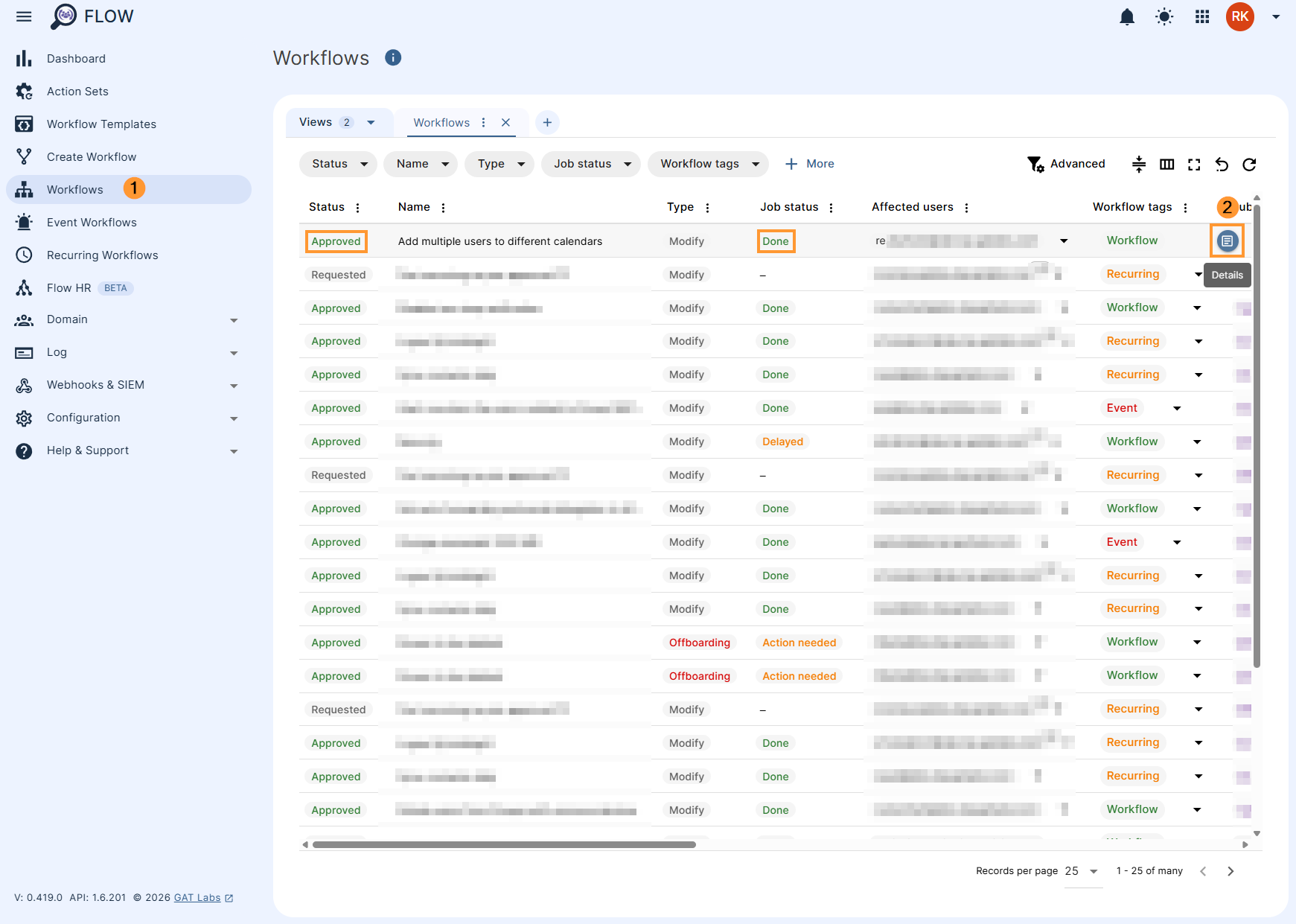Select Event Workflows in the sidebar
The height and width of the screenshot is (924, 1296).
point(92,222)
